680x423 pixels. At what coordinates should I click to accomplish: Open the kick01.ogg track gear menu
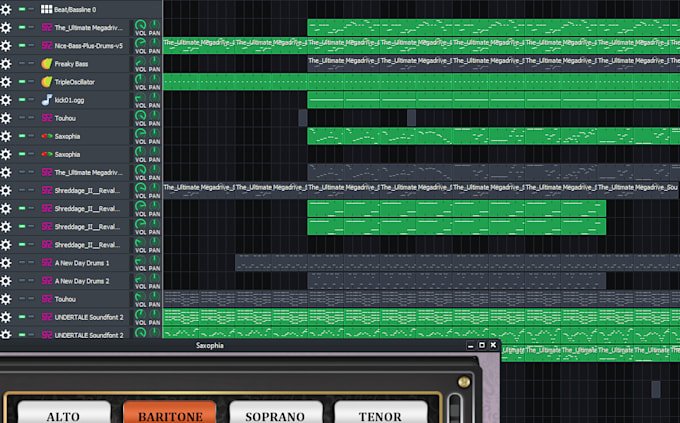(6, 100)
